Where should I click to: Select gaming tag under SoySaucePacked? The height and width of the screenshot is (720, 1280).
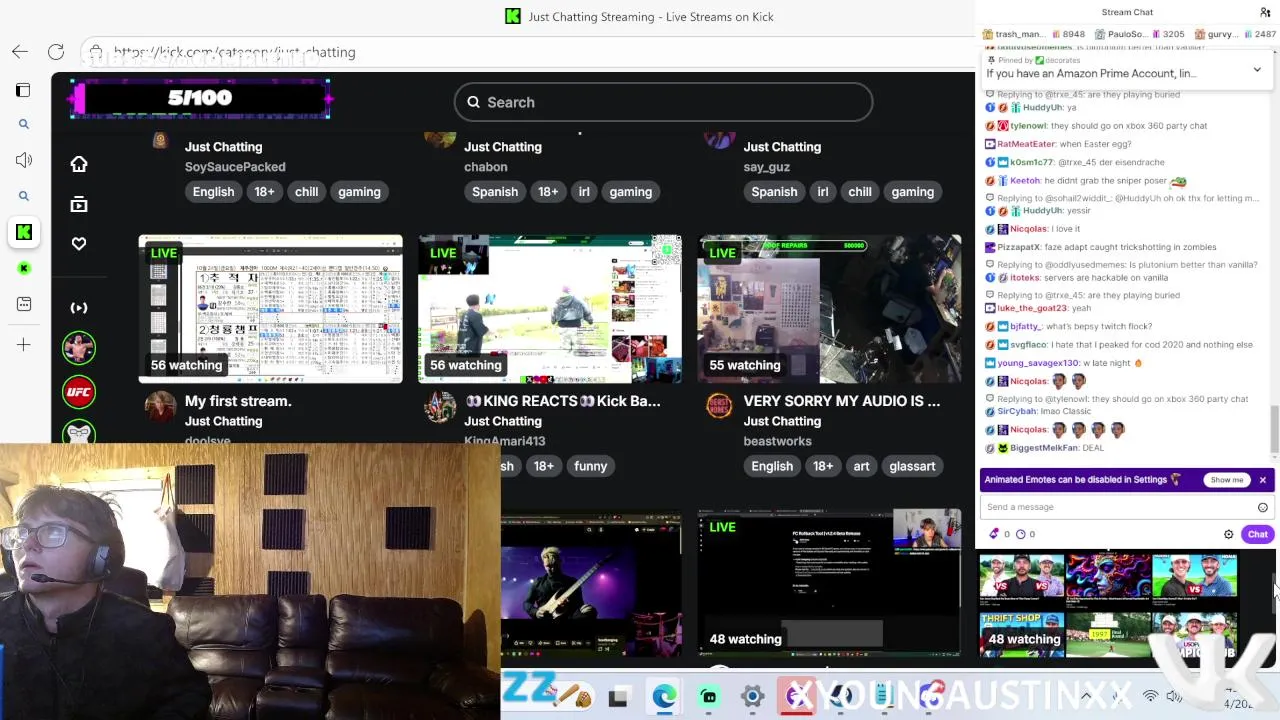359,192
